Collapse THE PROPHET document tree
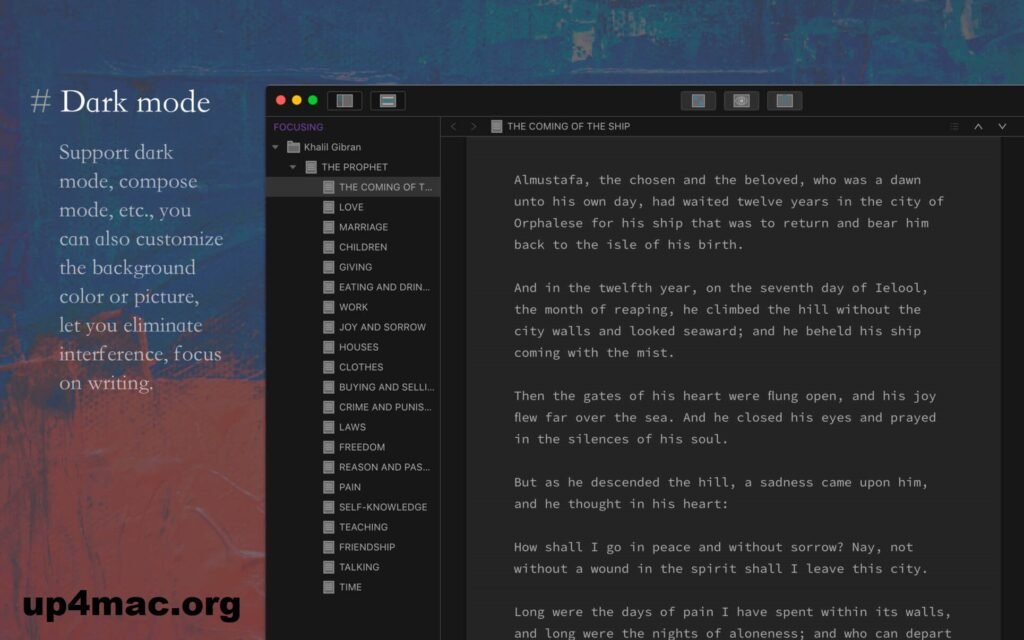 pos(293,167)
